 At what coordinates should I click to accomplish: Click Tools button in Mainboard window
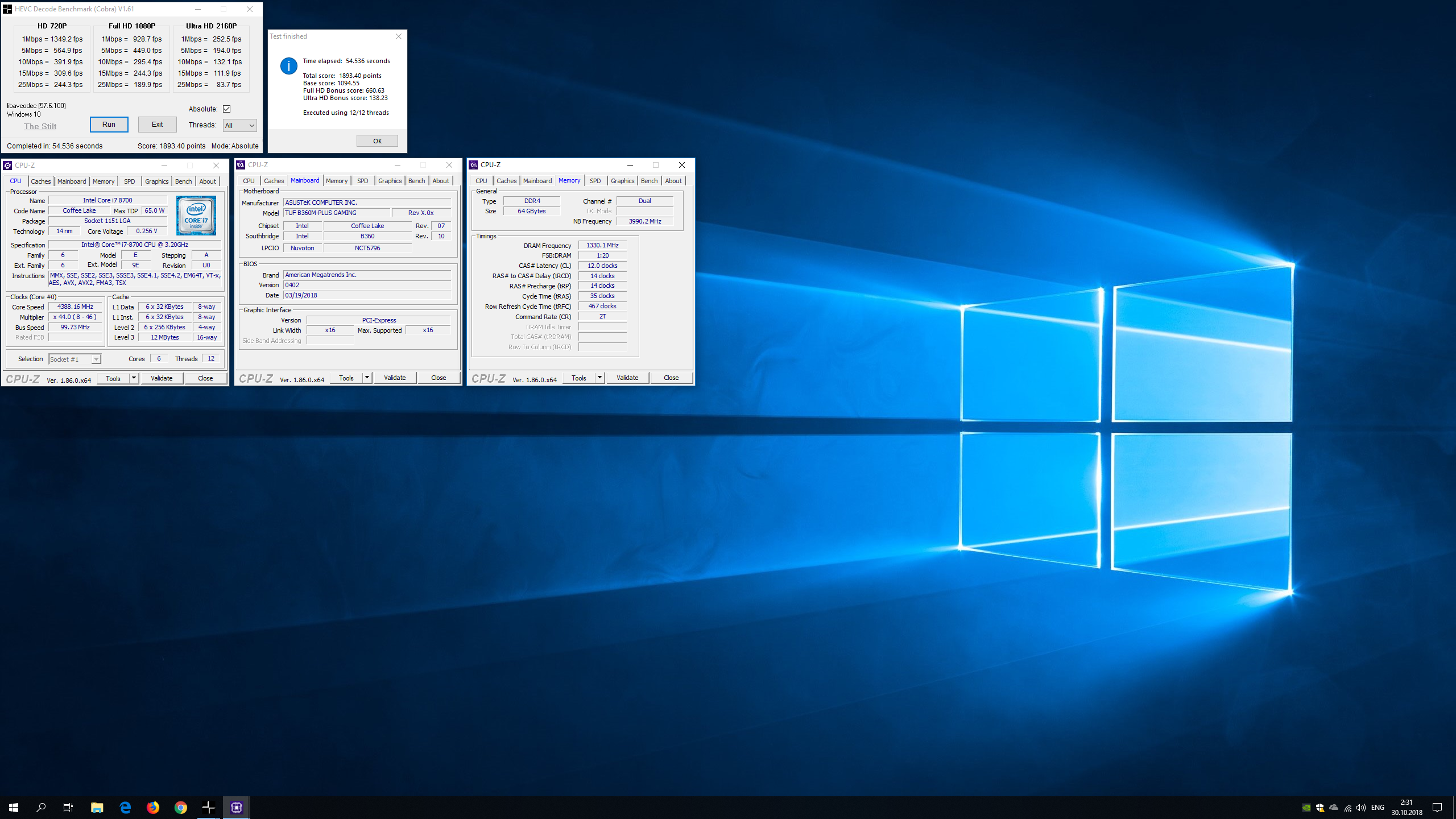[346, 378]
